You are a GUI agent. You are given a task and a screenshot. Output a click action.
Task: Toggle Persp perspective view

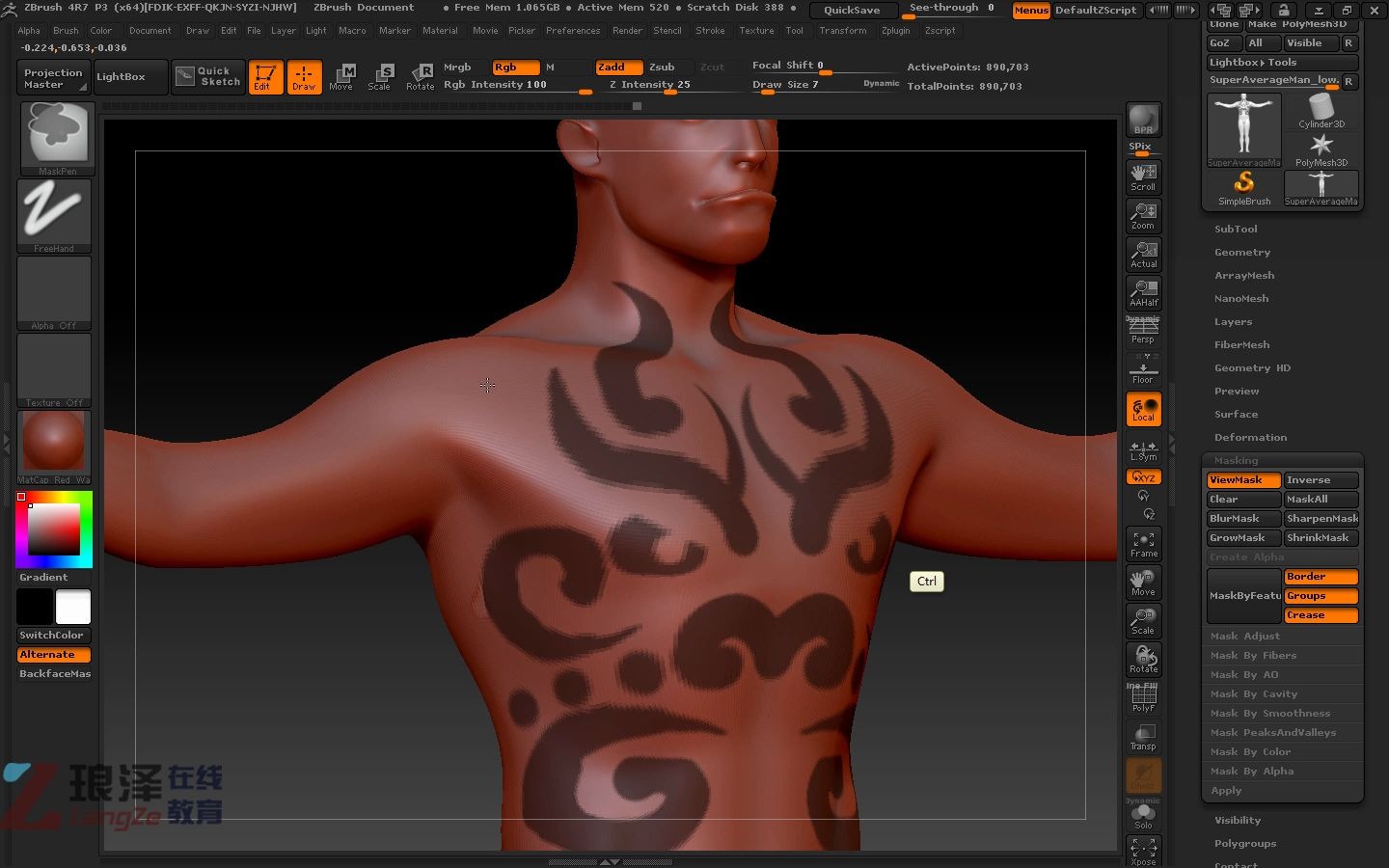click(x=1144, y=330)
